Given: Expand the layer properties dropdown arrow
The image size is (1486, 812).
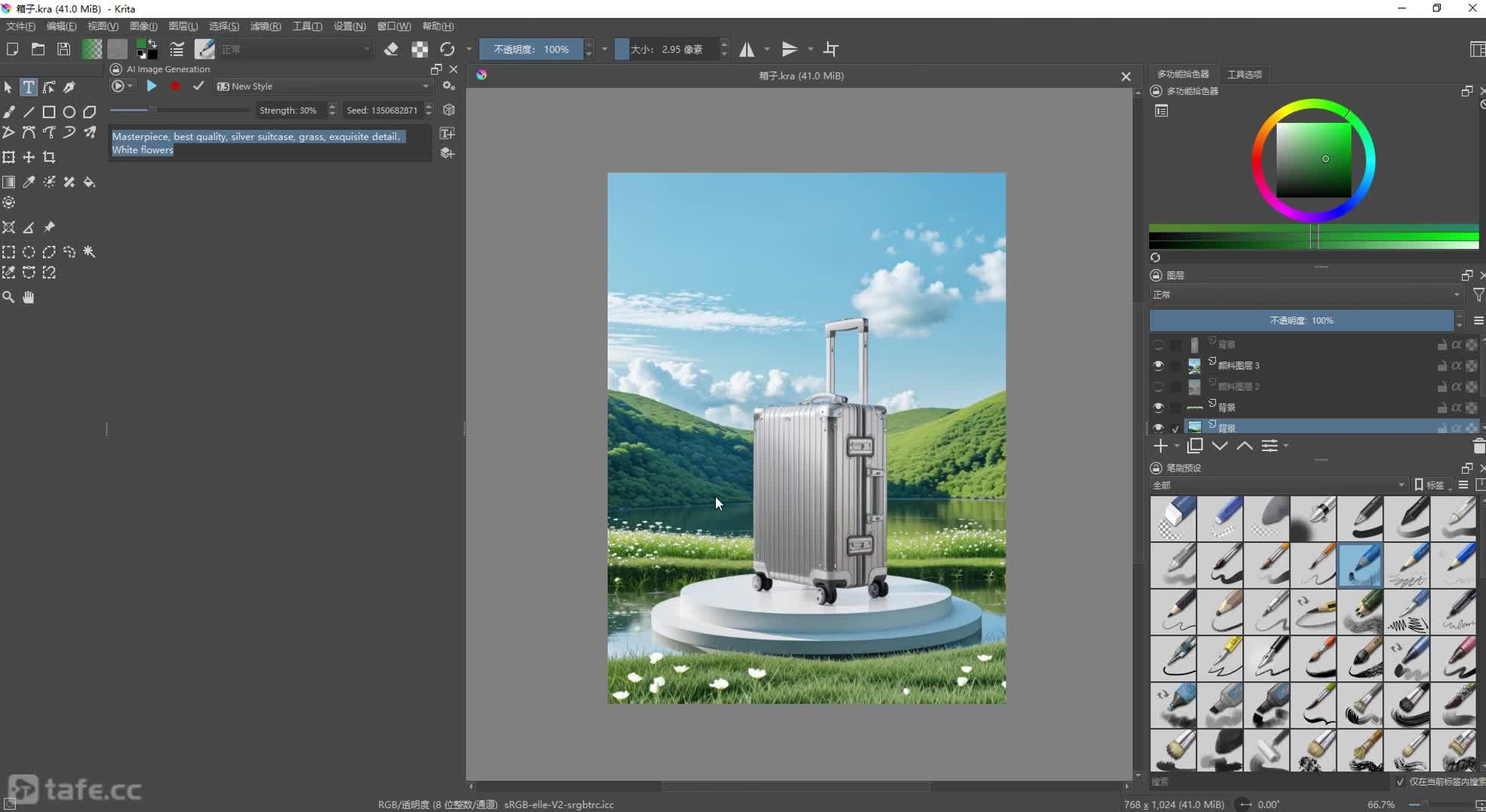Looking at the screenshot, I should [1286, 446].
